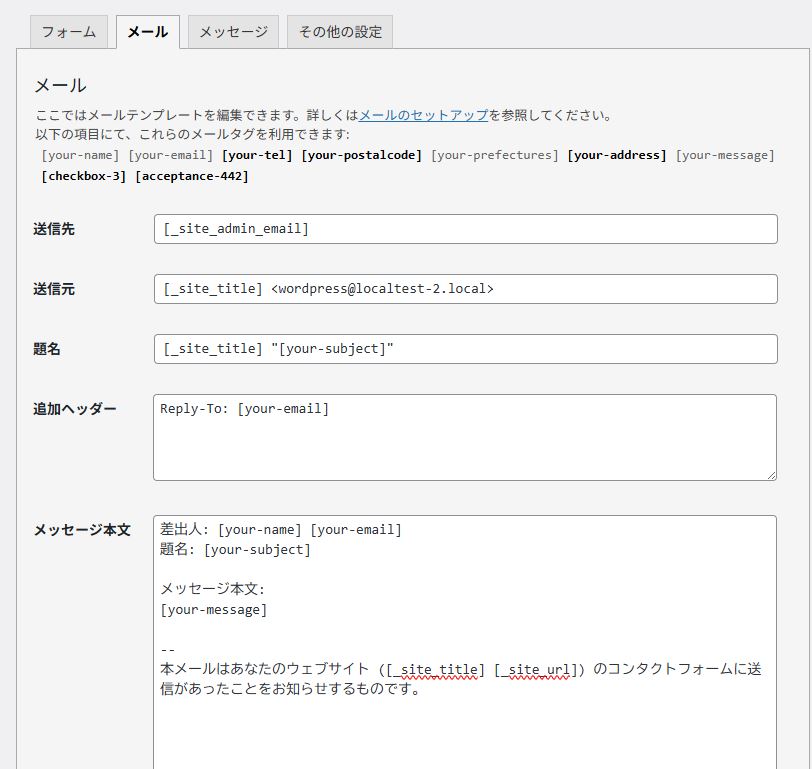This screenshot has width=812, height=769.
Task: Select the メール tab
Action: coord(147,32)
